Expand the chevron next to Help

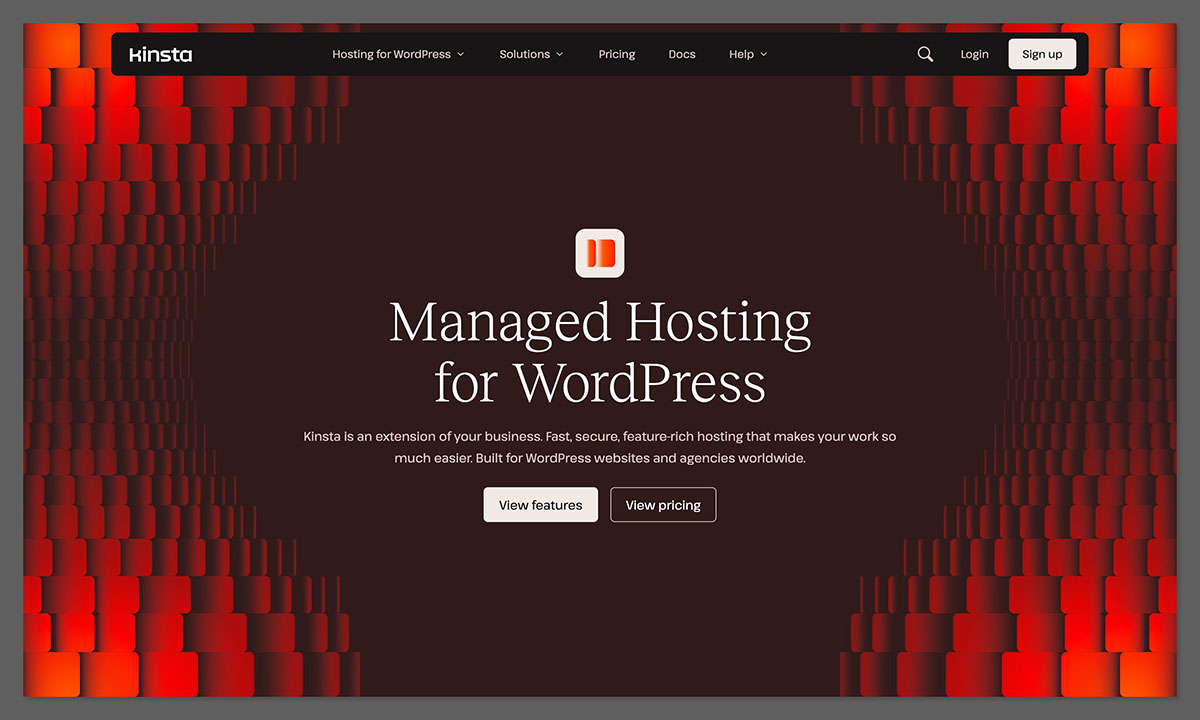(x=764, y=55)
